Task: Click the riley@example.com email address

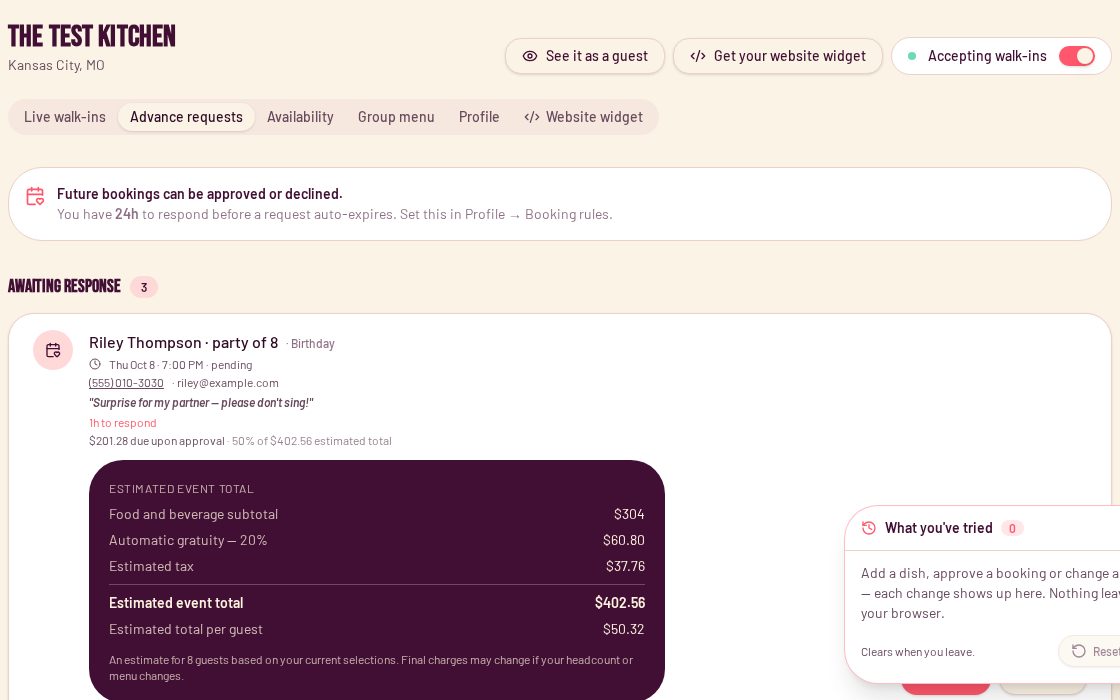Action: (228, 383)
